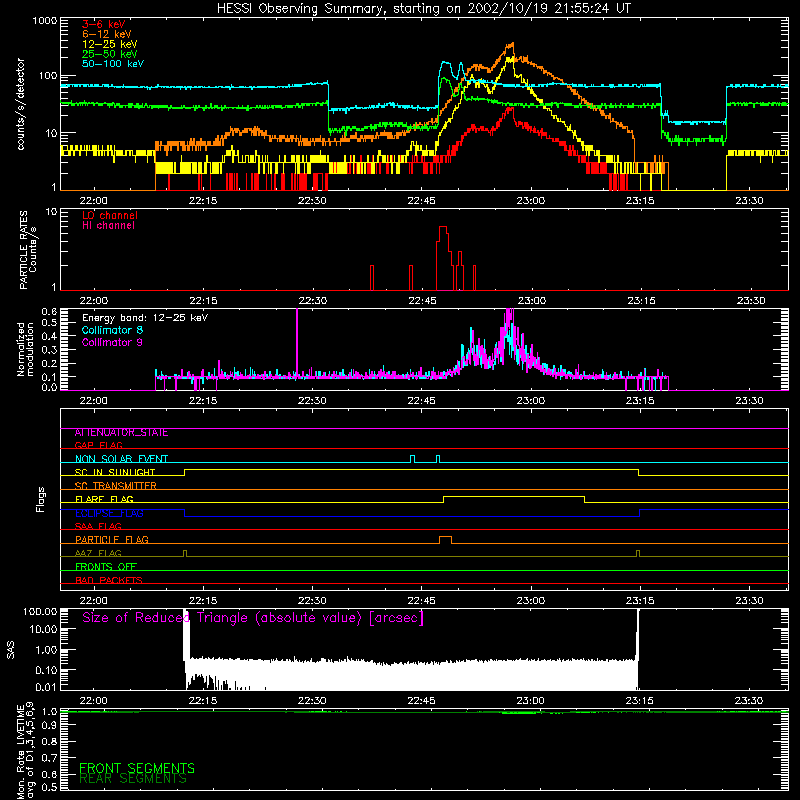
Task: Click 'Size of Reduced Triangle' SAS caption
Action: 253,618
